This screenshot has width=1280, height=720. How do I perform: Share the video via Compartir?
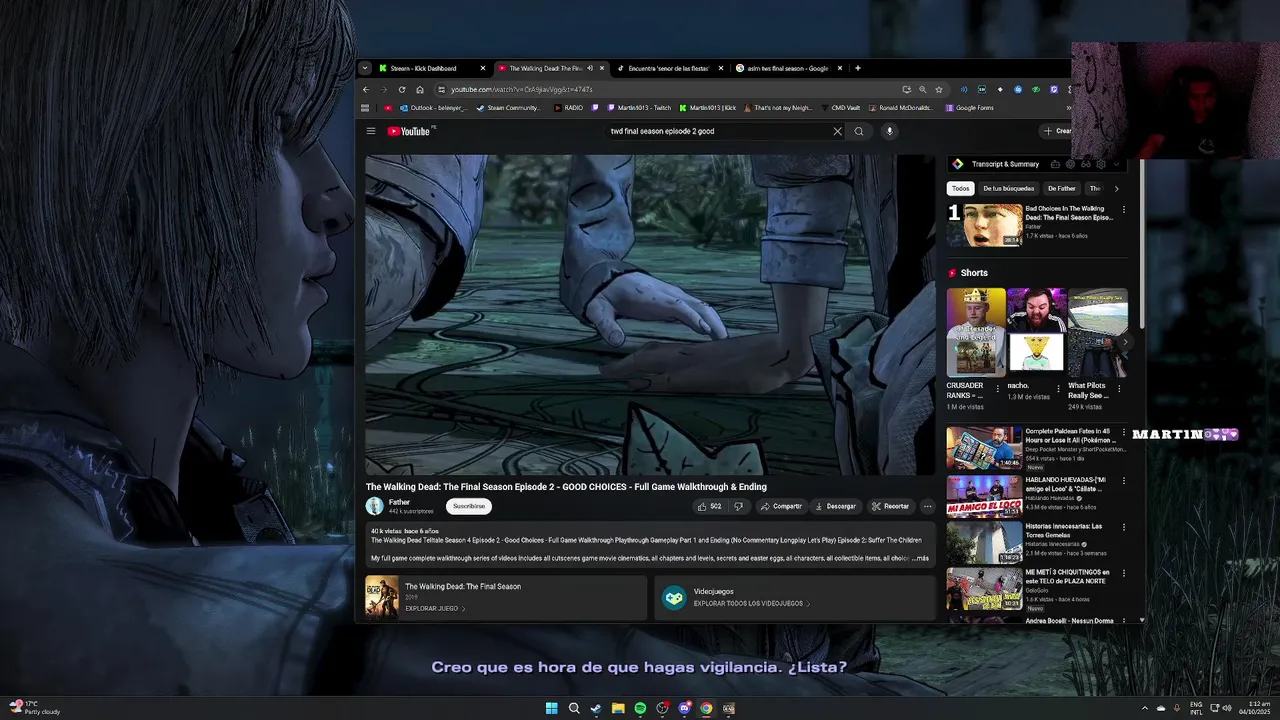781,506
